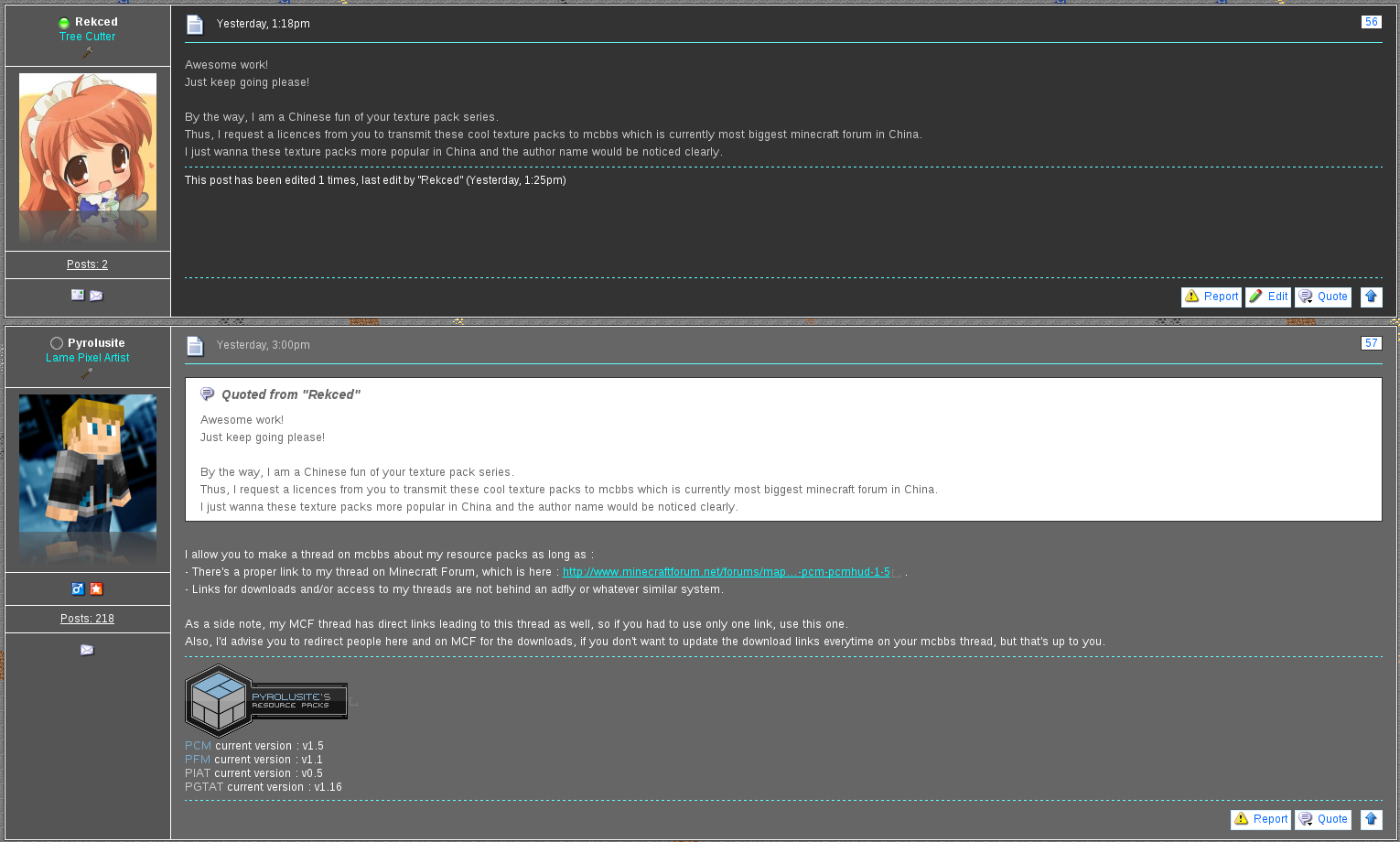Click the document icon on post 57

click(195, 346)
